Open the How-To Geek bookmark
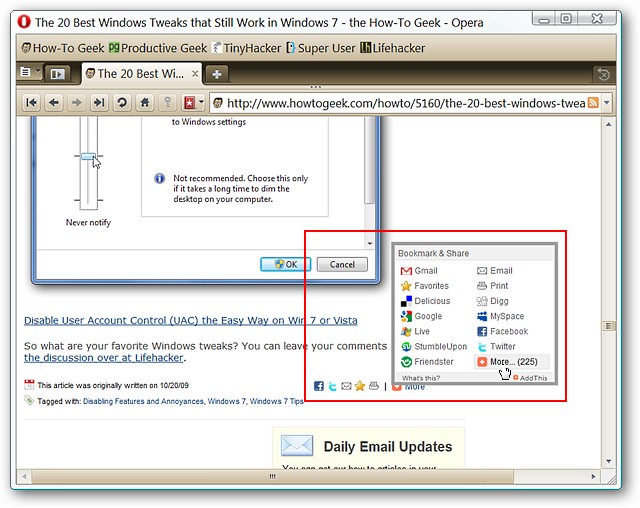 63,48
